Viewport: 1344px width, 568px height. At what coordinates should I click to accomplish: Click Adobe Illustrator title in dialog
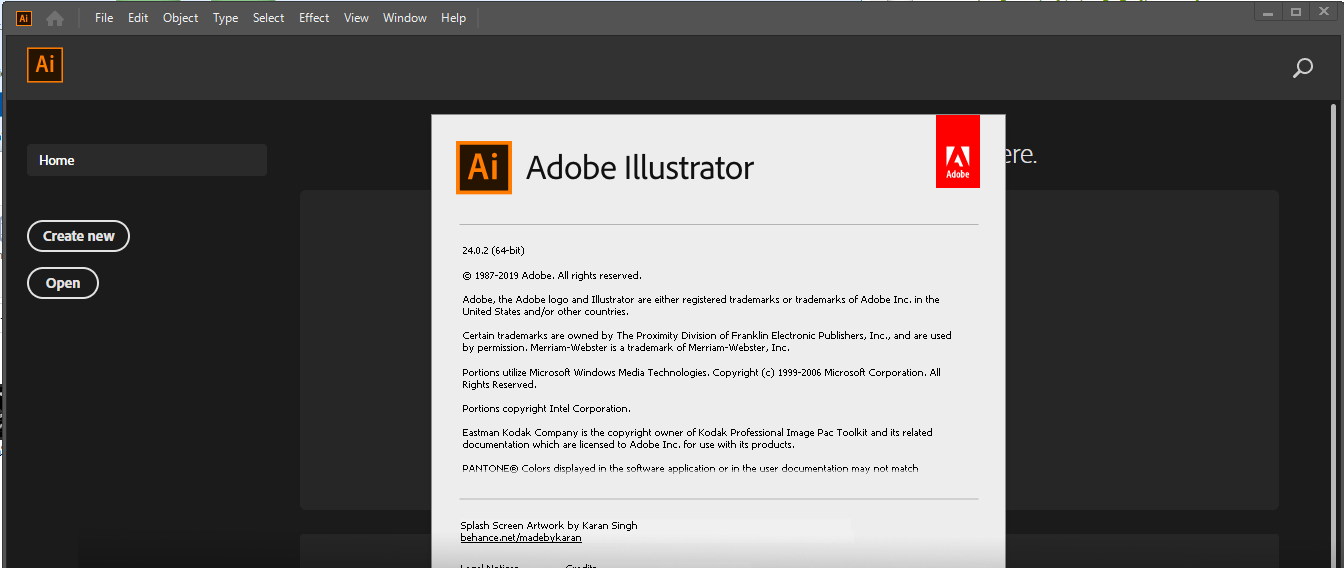point(640,167)
